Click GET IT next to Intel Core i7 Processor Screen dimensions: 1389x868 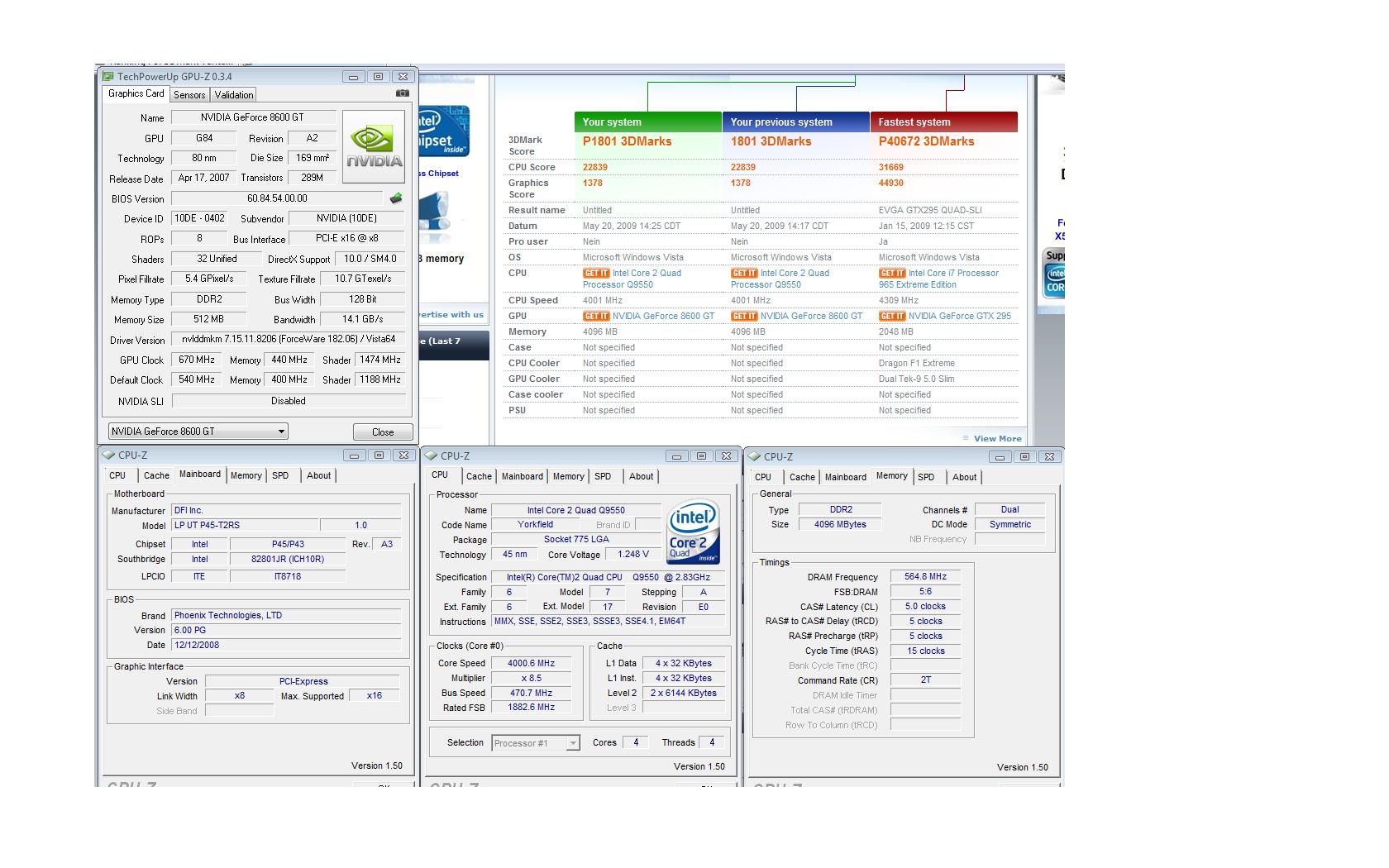[x=892, y=273]
